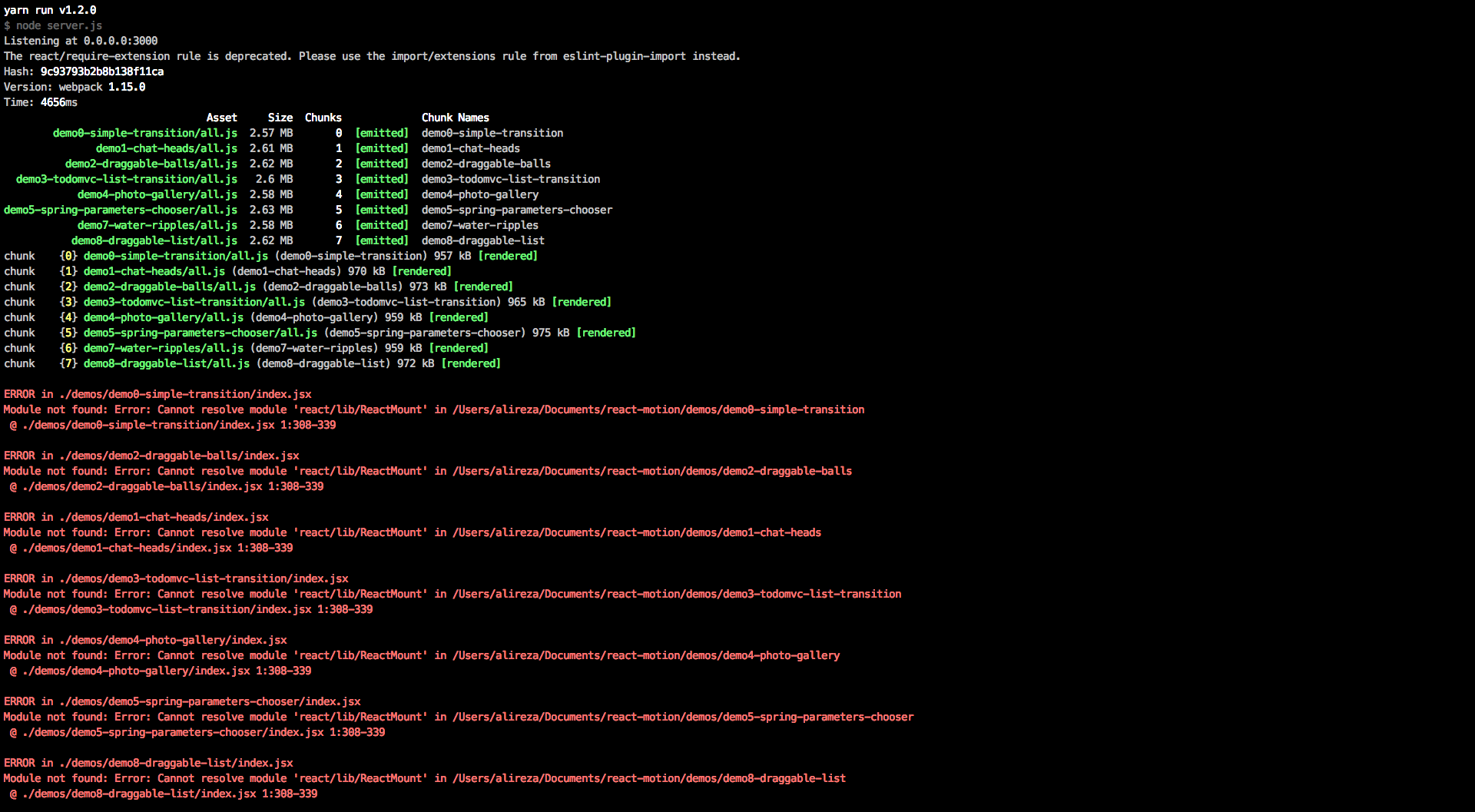Select the react/lib/ReactMount module path
This screenshot has height=812, width=1475.
(360, 409)
